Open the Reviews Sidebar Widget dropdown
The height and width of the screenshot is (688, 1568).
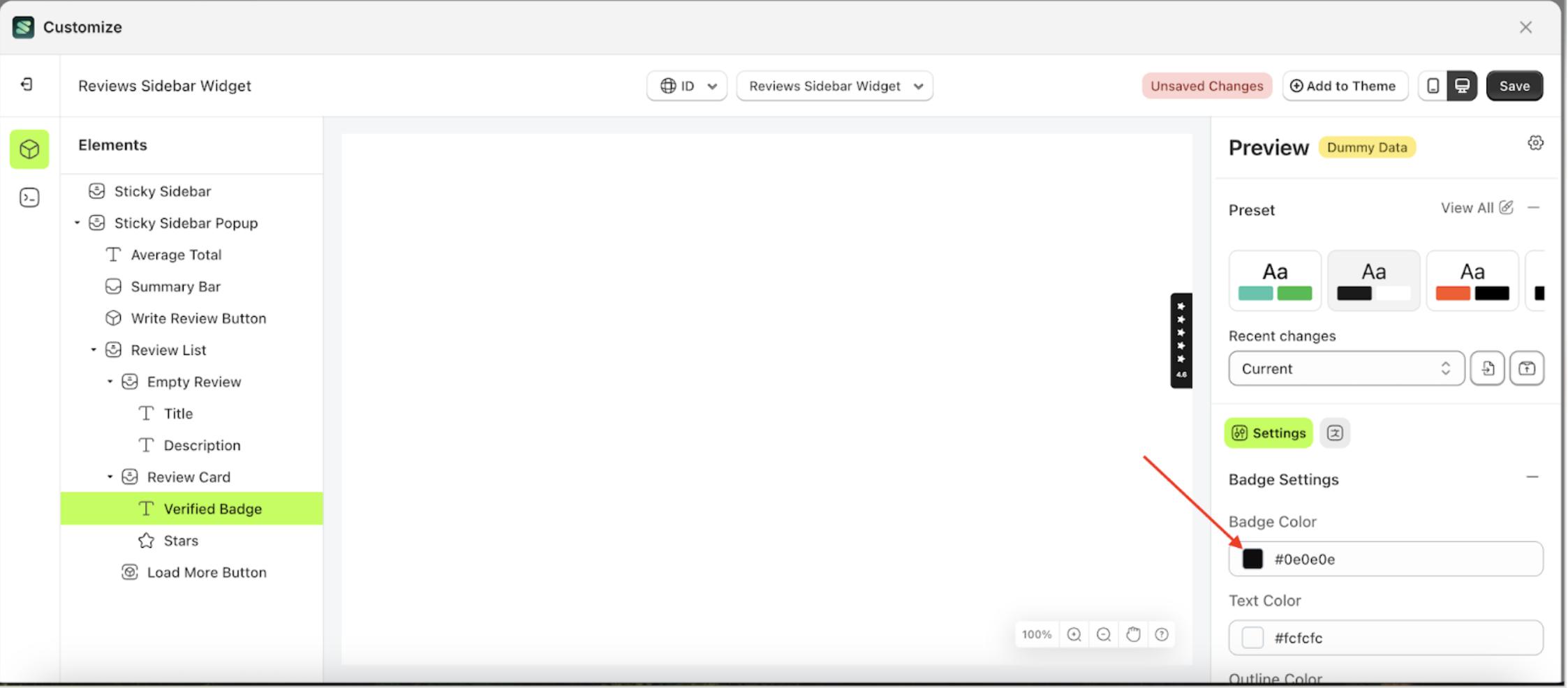[834, 85]
